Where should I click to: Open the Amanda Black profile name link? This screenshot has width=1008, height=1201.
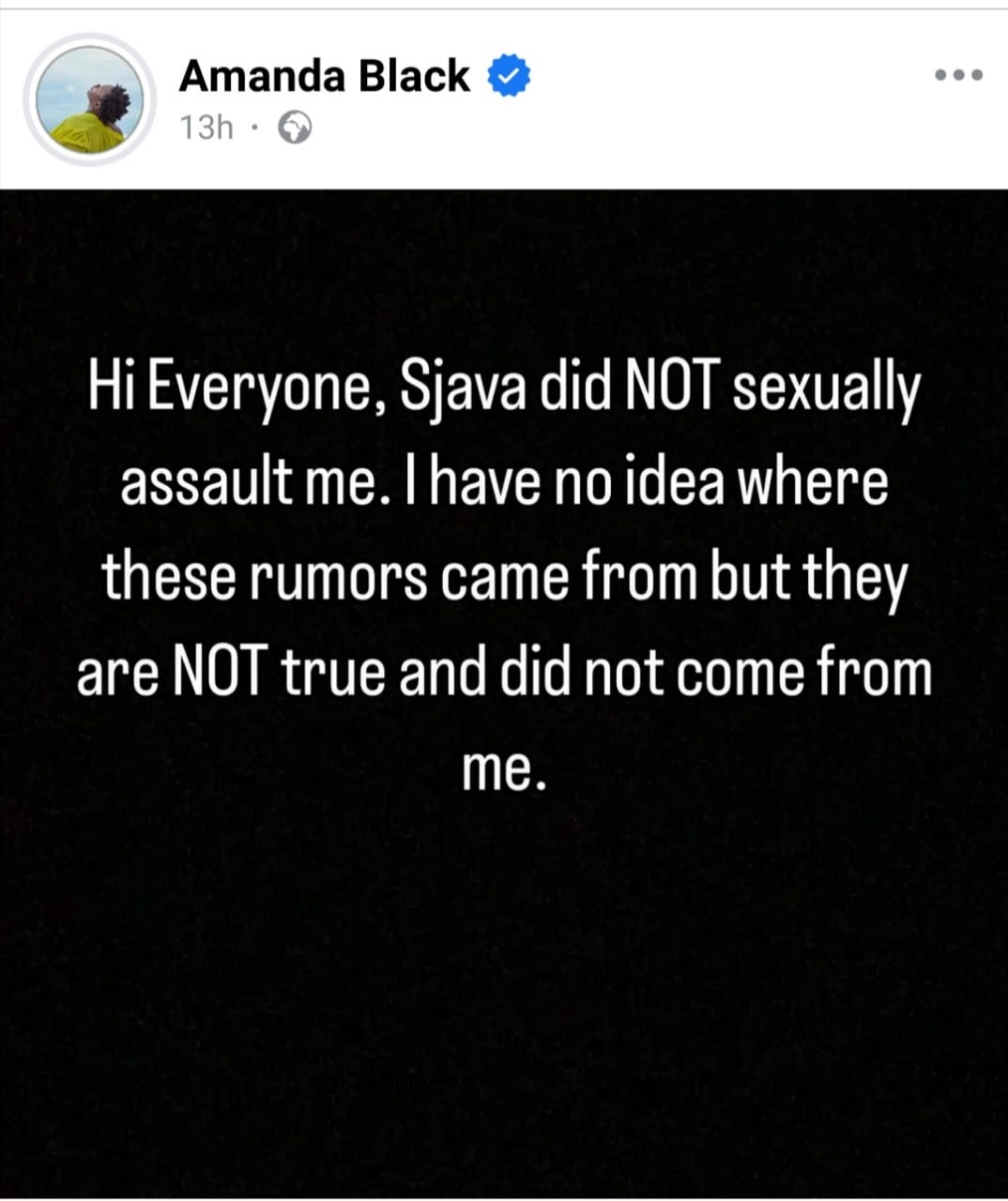point(324,76)
